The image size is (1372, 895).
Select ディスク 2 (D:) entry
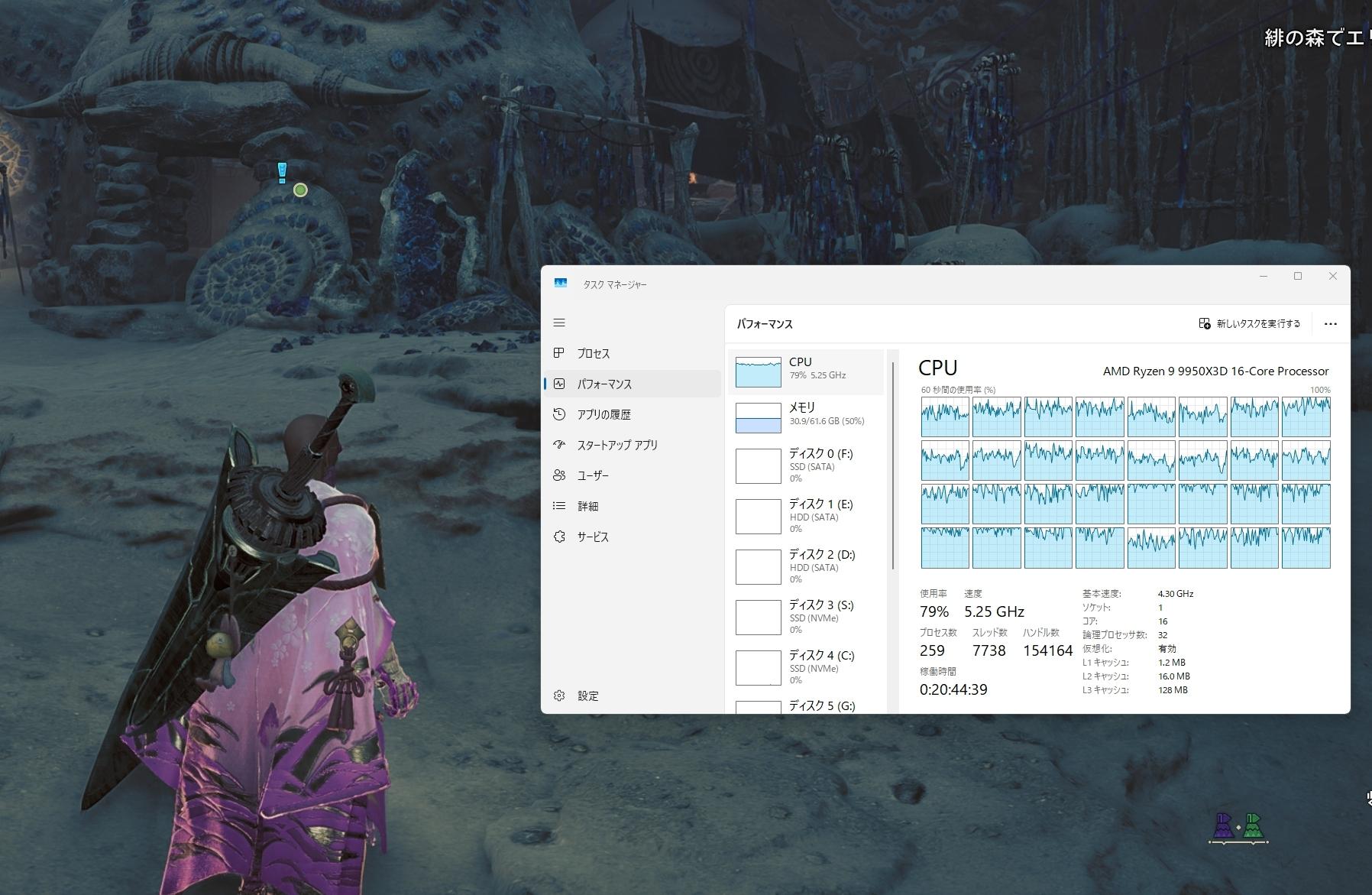tap(806, 566)
